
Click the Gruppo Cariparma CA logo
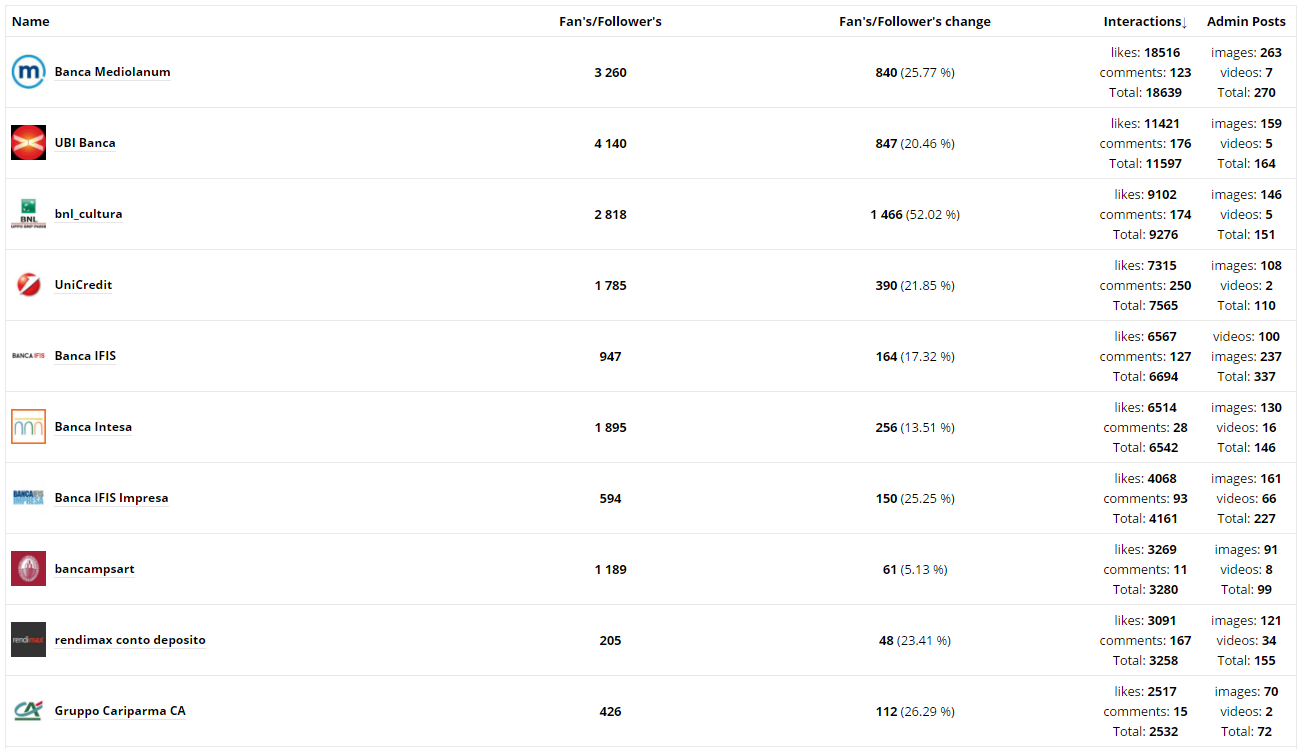pos(28,711)
